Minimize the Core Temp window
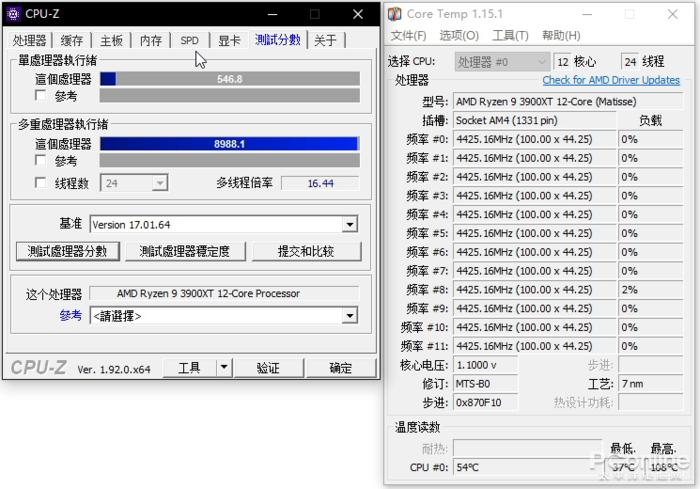This screenshot has width=700, height=489. 587,14
